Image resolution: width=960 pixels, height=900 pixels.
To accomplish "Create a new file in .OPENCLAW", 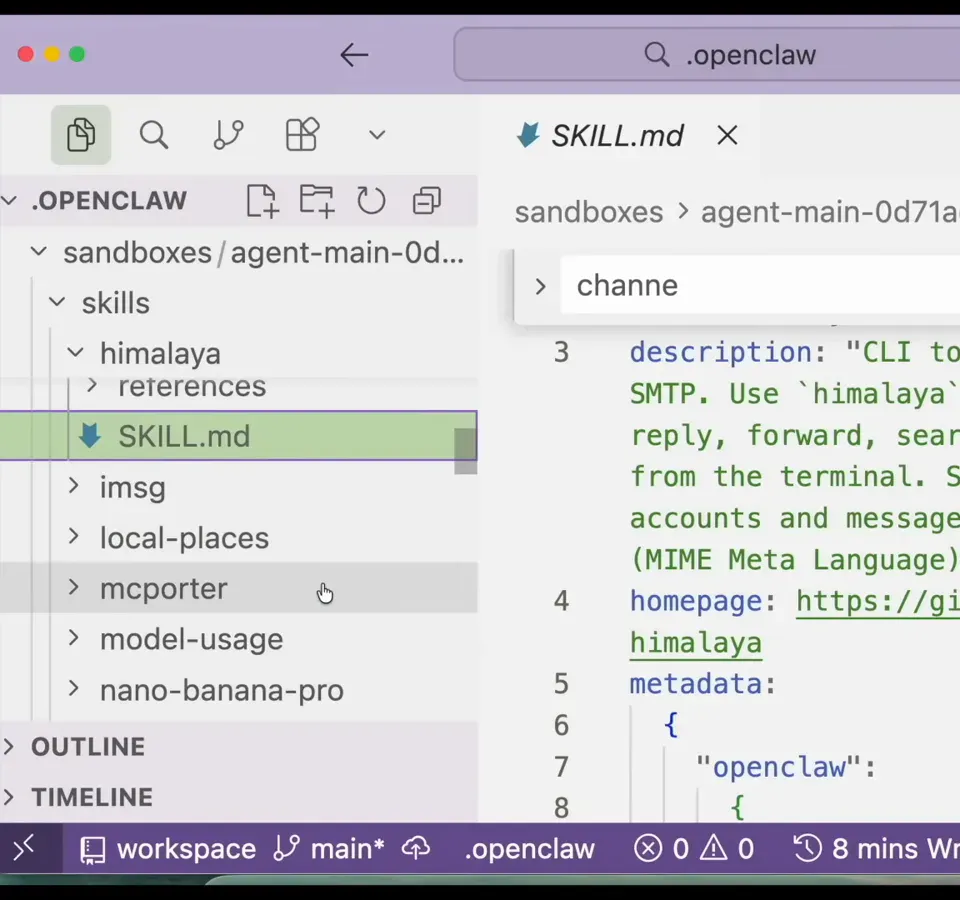I will (263, 201).
